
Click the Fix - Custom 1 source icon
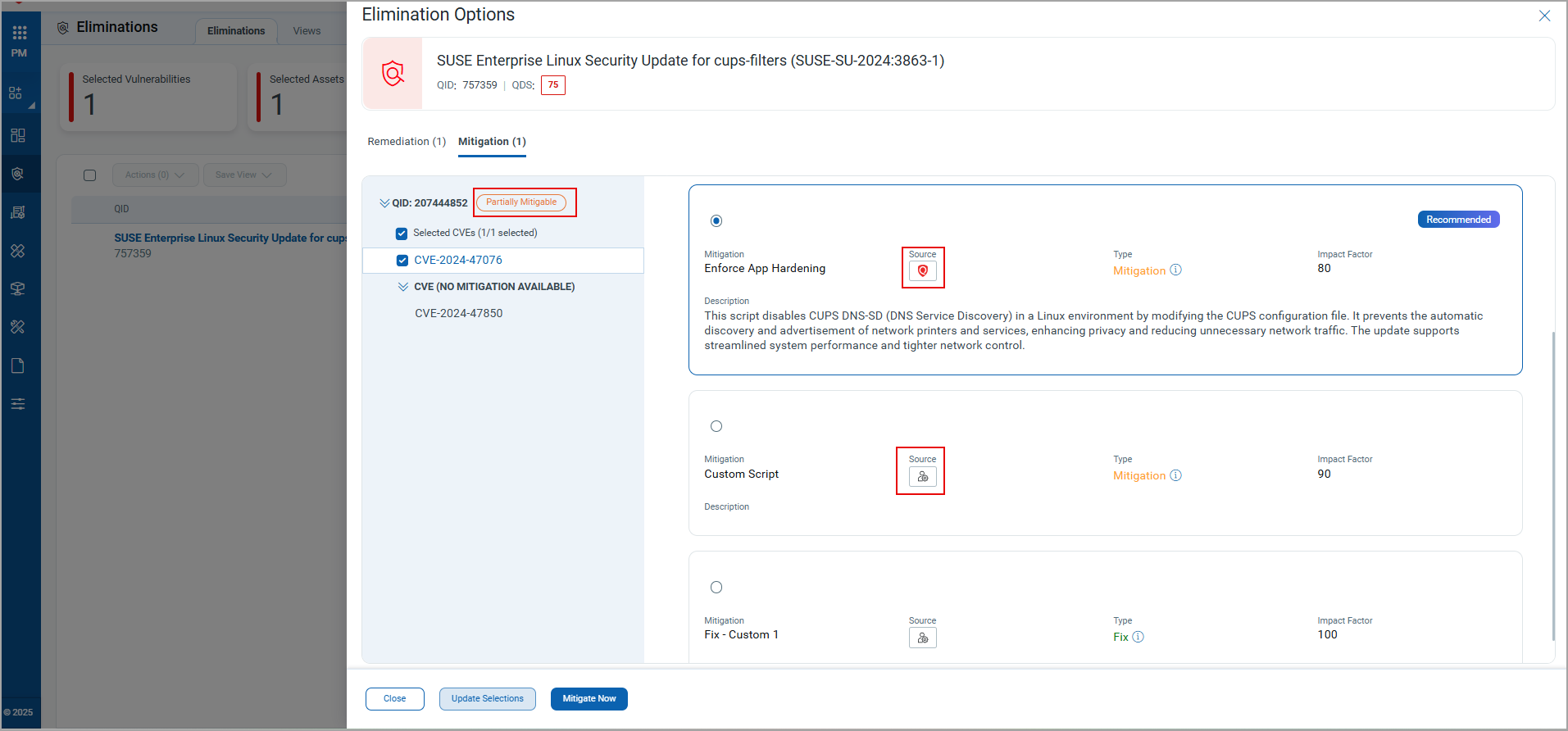(922, 638)
